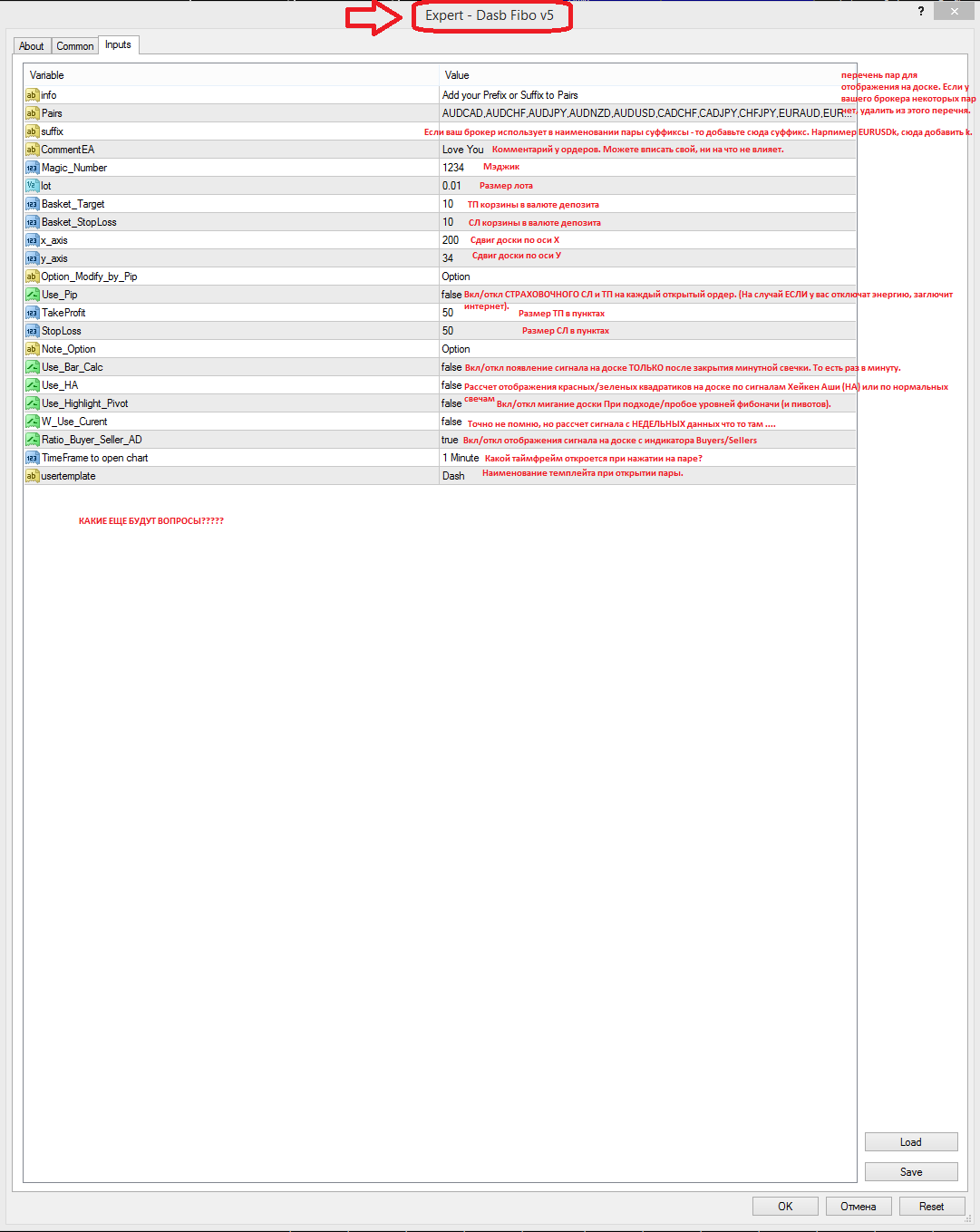Click the integer icon beside TimeFrame to open chart
Image resolution: width=980 pixels, height=1232 pixels.
[32, 458]
